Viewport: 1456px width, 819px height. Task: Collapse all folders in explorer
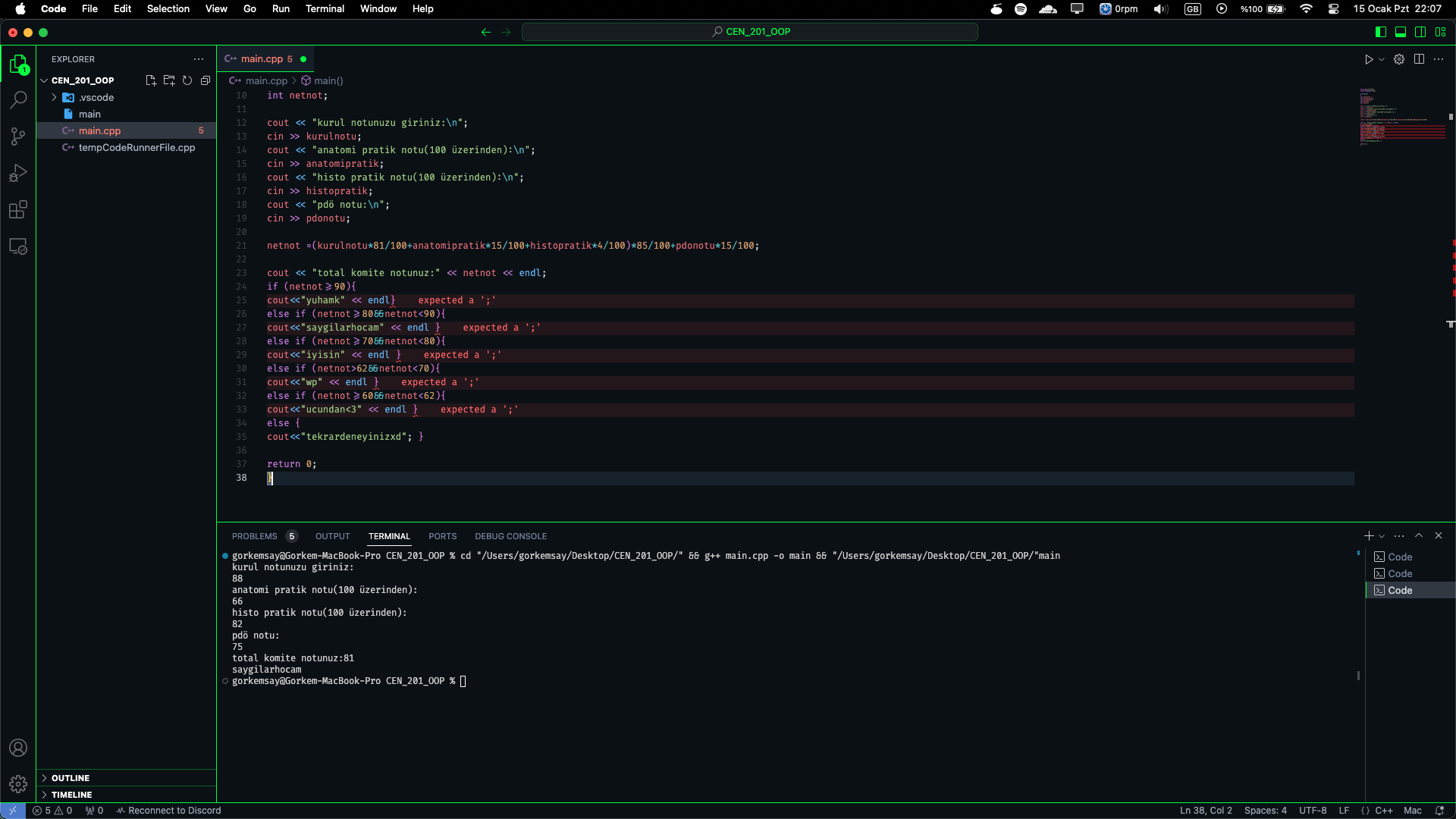click(x=205, y=80)
